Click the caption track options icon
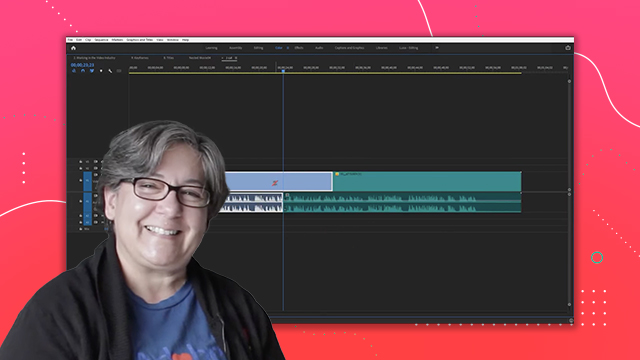 coord(119,71)
